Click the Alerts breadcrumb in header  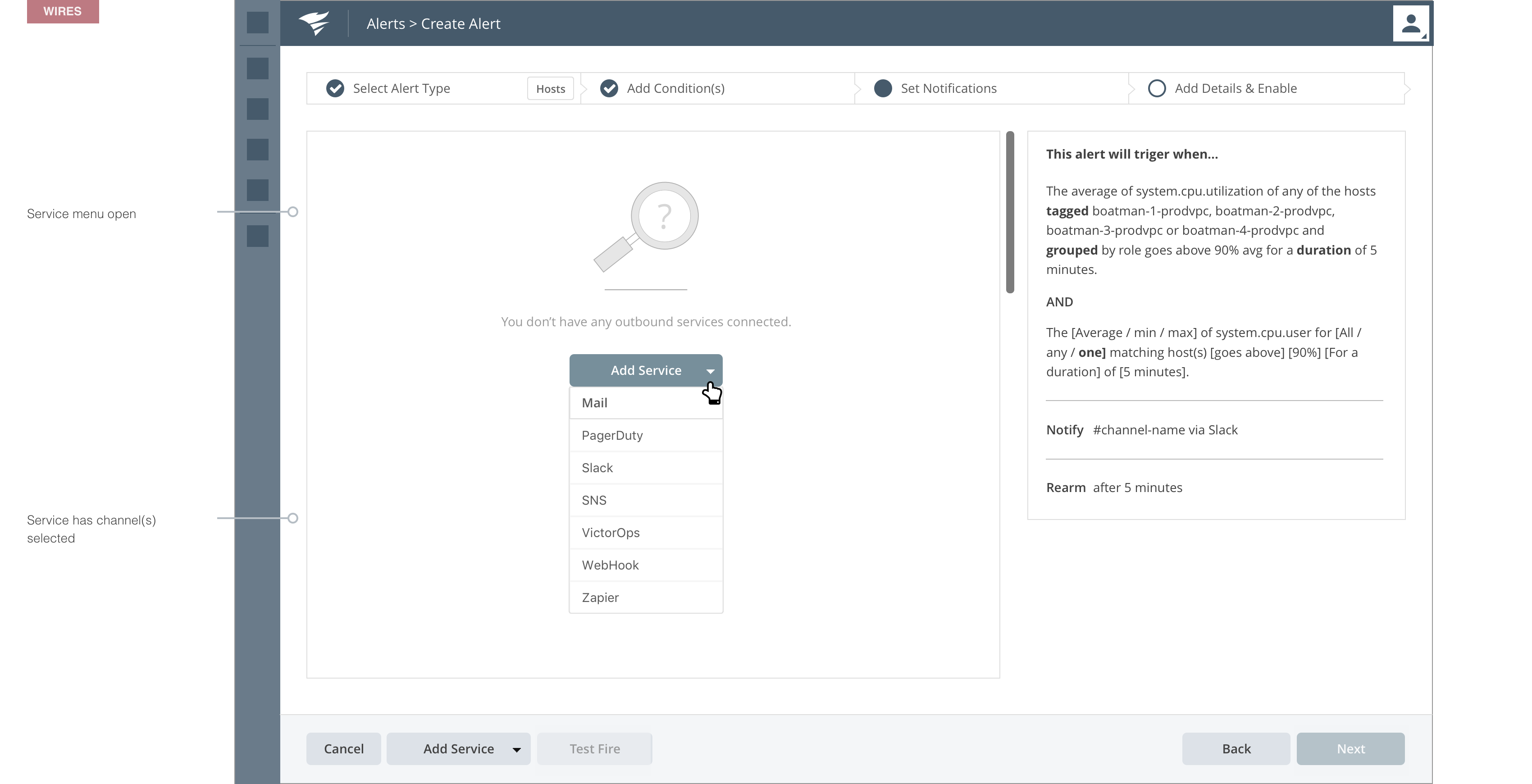tap(385, 24)
